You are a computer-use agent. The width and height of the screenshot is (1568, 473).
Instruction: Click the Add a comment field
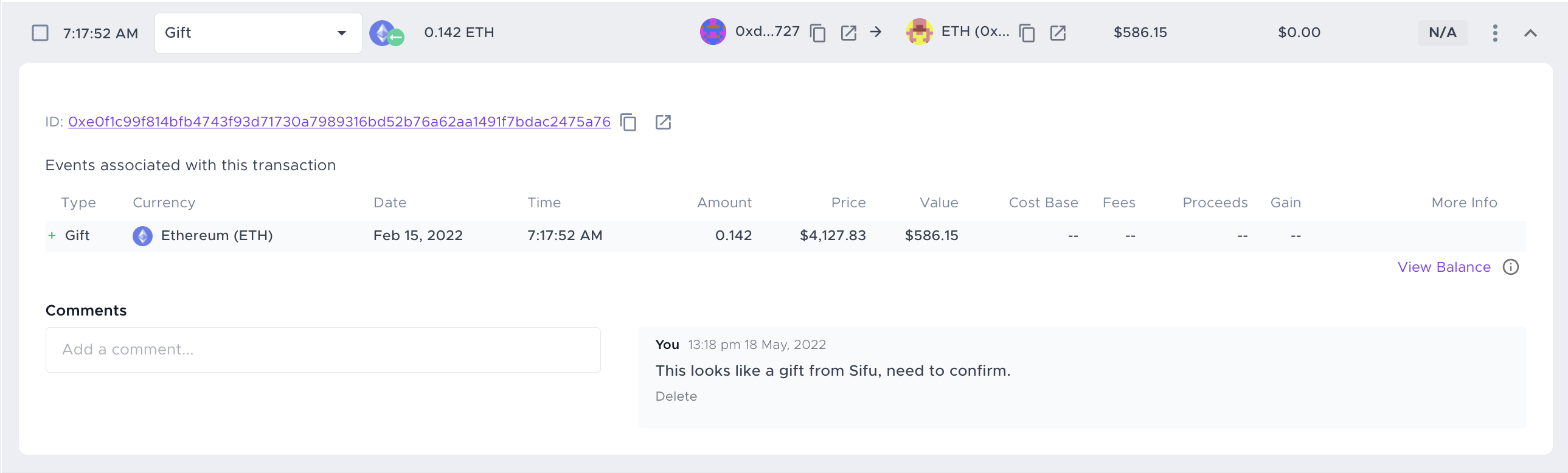point(322,350)
